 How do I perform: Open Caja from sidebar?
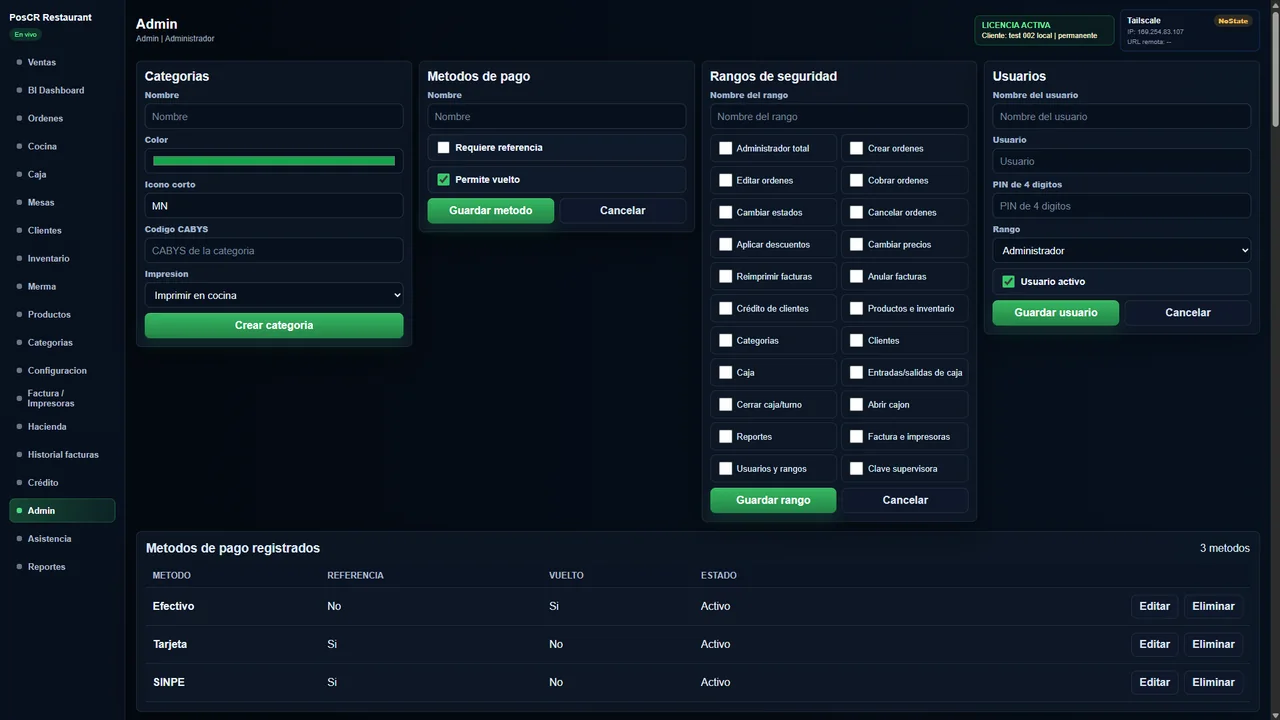coord(62,174)
